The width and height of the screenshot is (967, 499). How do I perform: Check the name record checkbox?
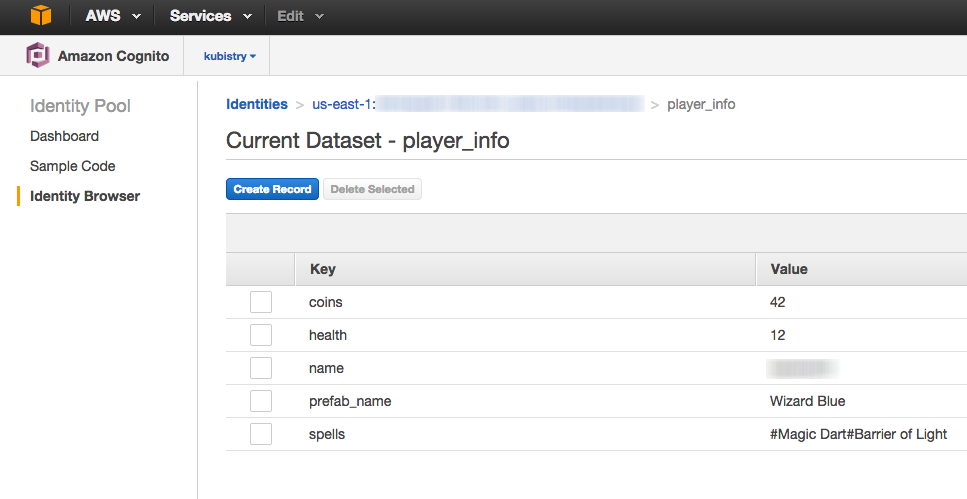pyautogui.click(x=261, y=368)
